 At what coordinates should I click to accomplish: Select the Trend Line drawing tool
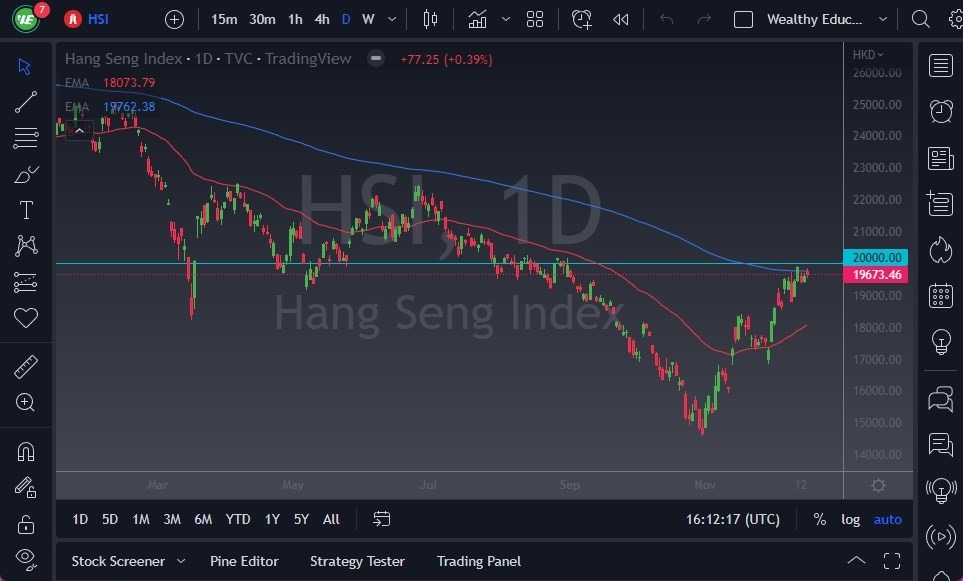point(26,101)
